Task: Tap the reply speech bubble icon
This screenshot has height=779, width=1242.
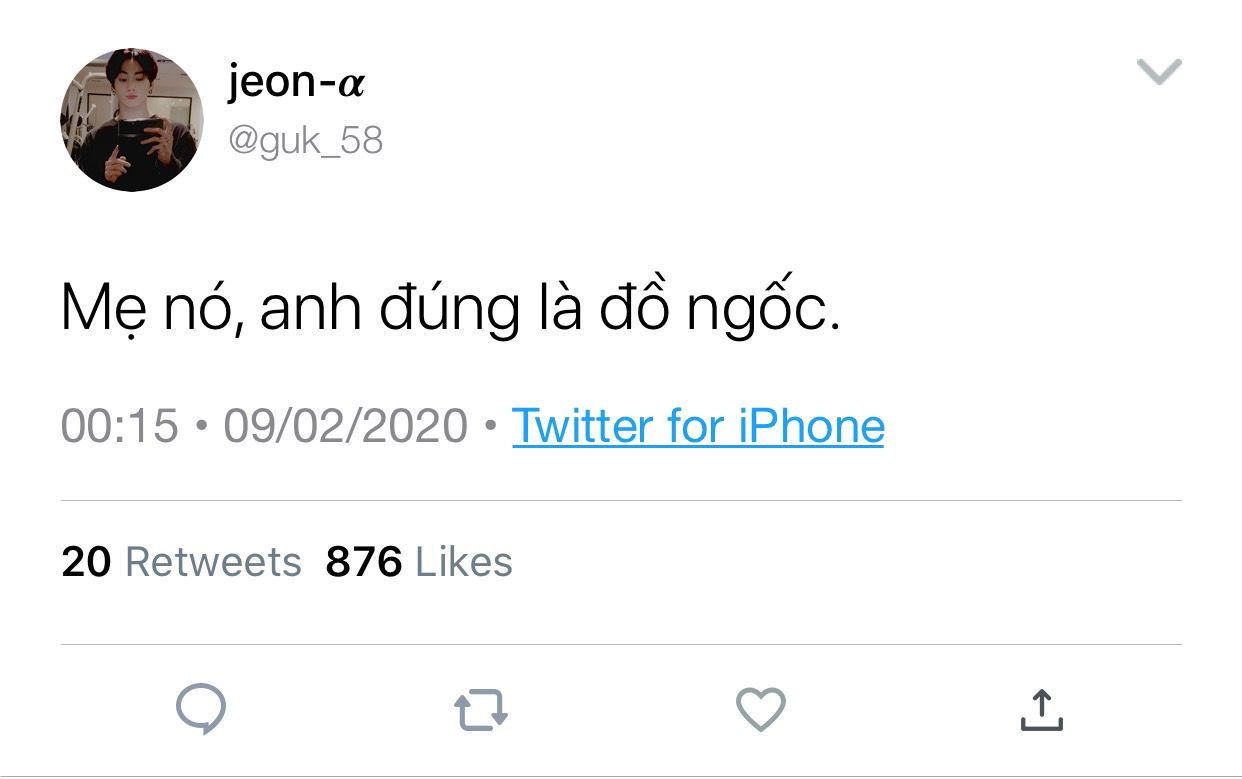Action: point(201,710)
